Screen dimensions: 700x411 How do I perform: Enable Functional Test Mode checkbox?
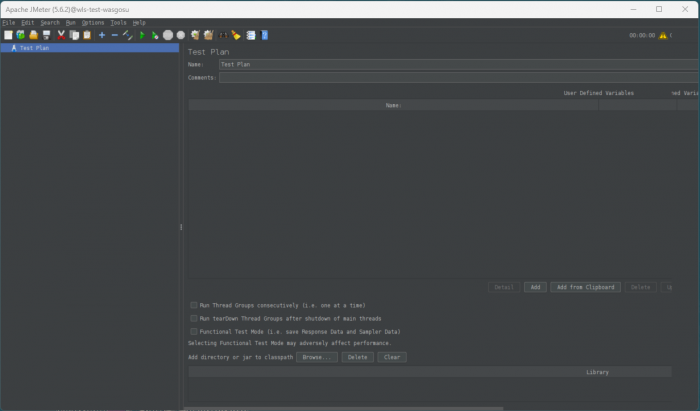coord(194,332)
